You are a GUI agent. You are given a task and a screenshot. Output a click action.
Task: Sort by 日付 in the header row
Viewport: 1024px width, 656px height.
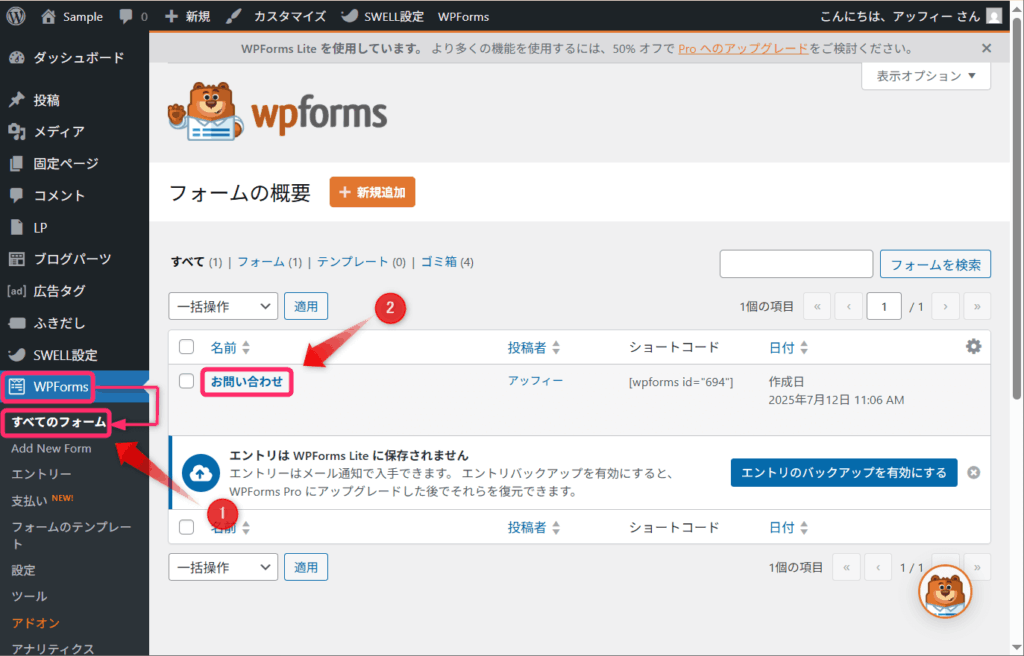[x=788, y=348]
